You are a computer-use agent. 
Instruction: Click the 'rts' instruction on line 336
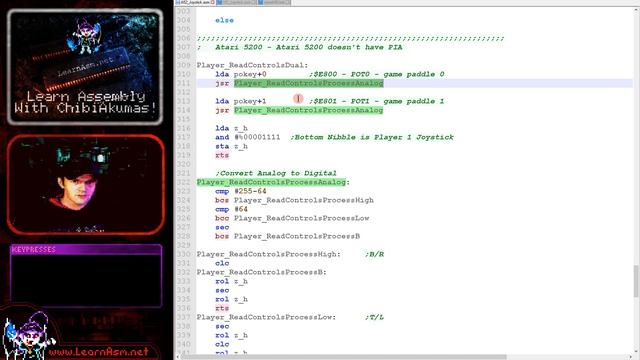click(x=222, y=308)
